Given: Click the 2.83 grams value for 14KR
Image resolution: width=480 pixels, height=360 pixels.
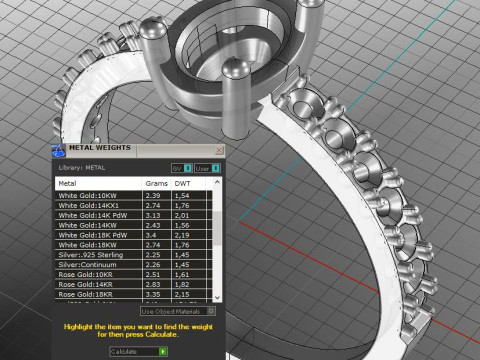Looking at the screenshot, I should tap(153, 284).
